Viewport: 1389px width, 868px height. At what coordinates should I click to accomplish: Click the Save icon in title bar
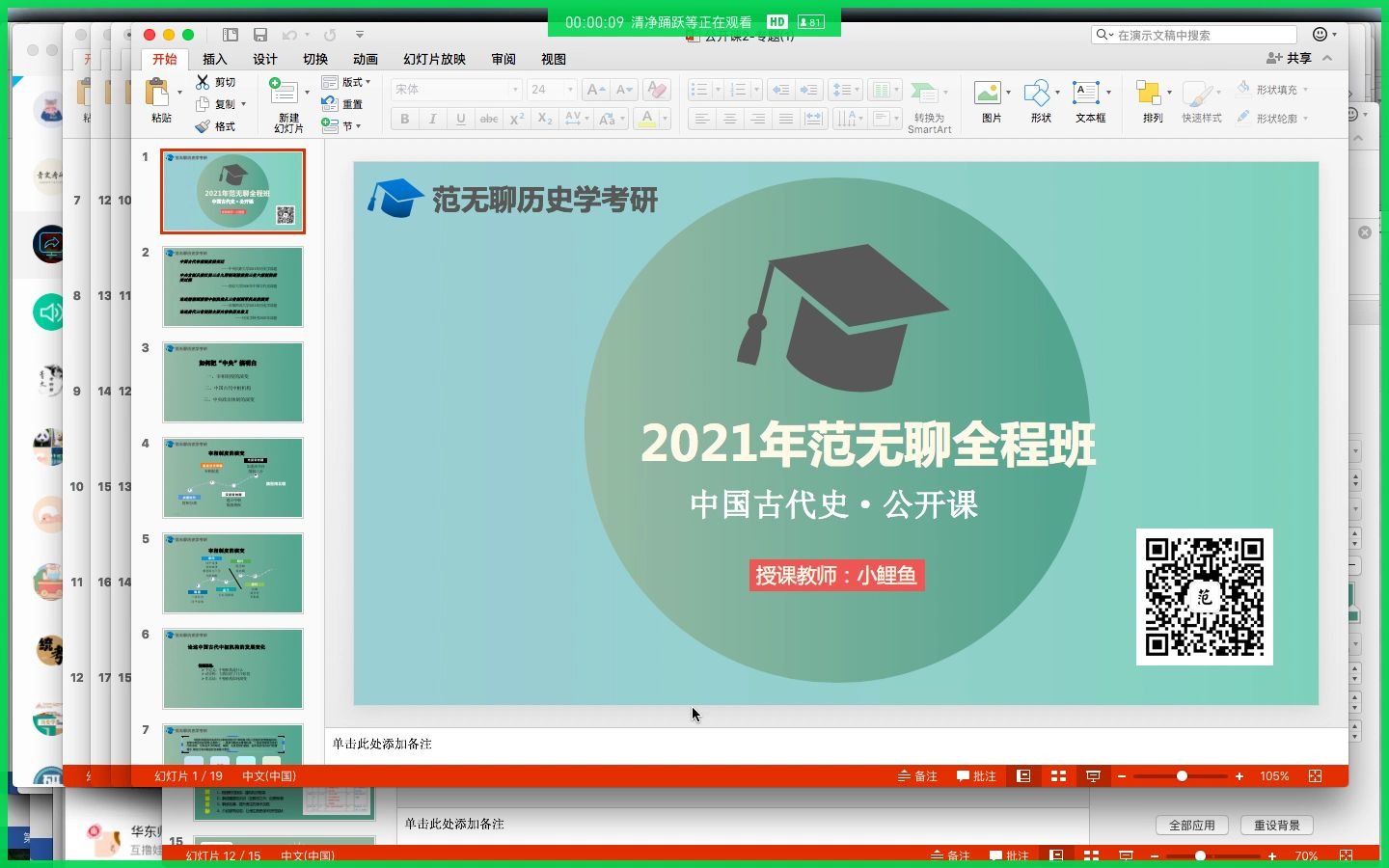pyautogui.click(x=260, y=35)
